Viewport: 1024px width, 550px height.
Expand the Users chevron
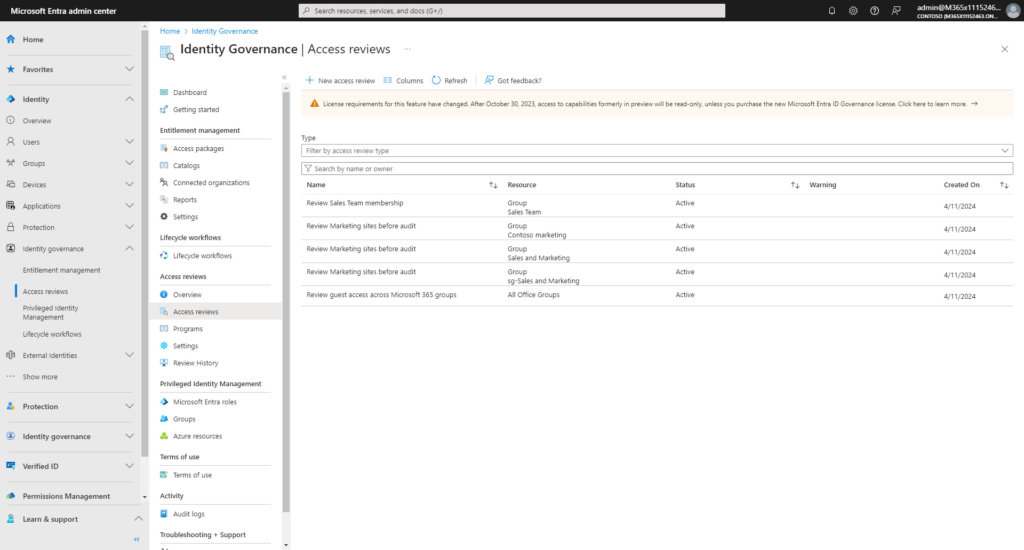pos(129,142)
